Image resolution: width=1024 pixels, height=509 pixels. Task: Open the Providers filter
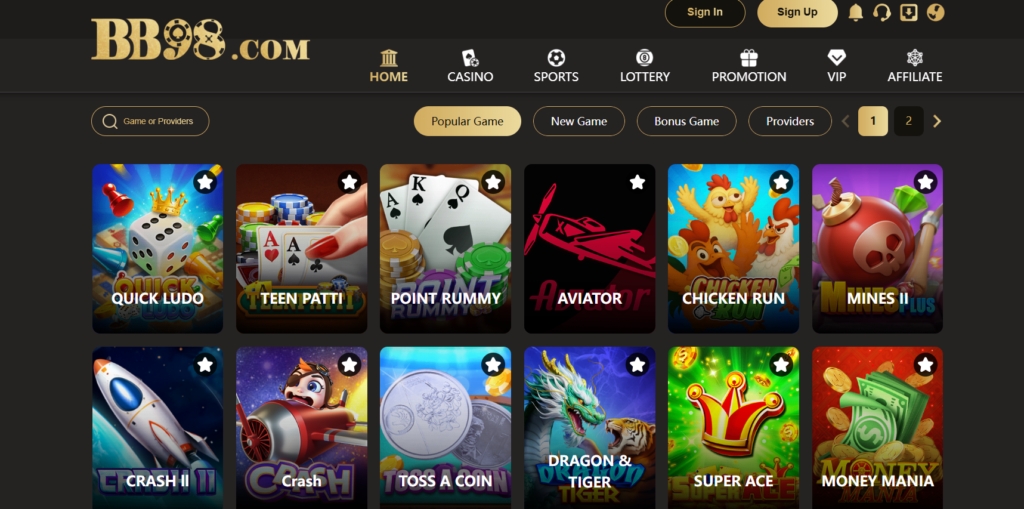point(790,122)
